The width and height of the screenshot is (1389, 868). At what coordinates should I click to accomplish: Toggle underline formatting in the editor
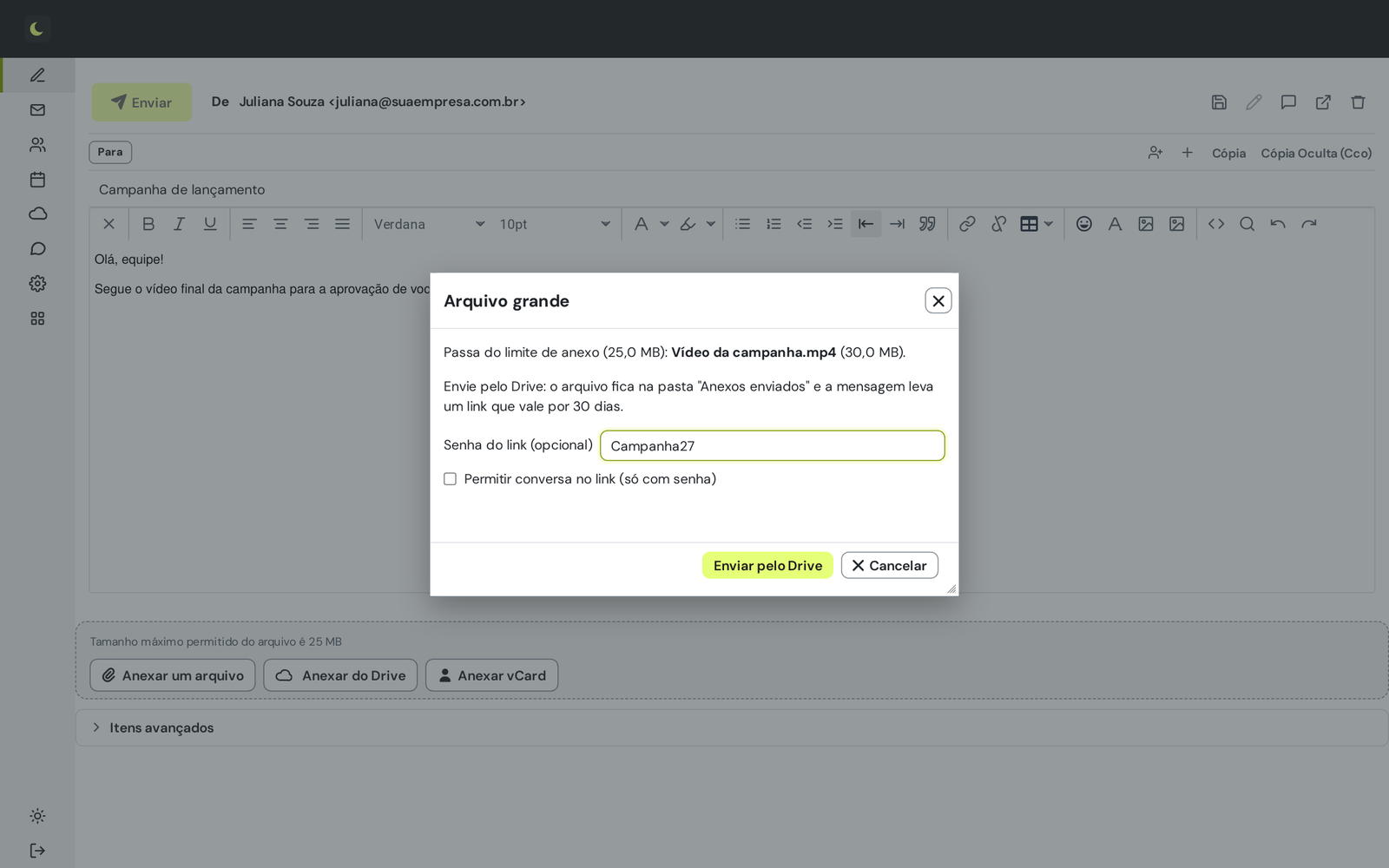tap(210, 224)
